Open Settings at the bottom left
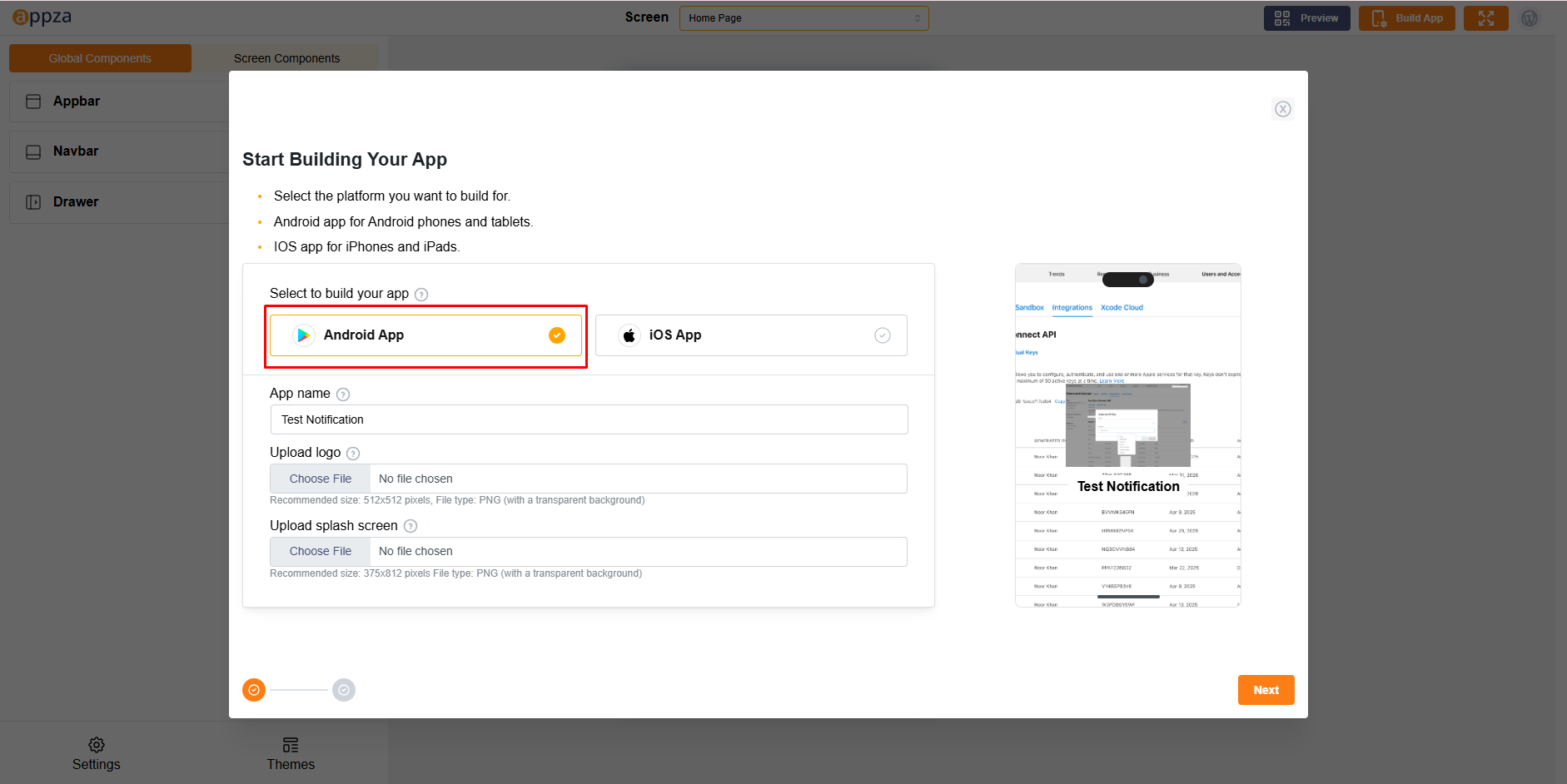Image resolution: width=1567 pixels, height=784 pixels. pos(96,754)
